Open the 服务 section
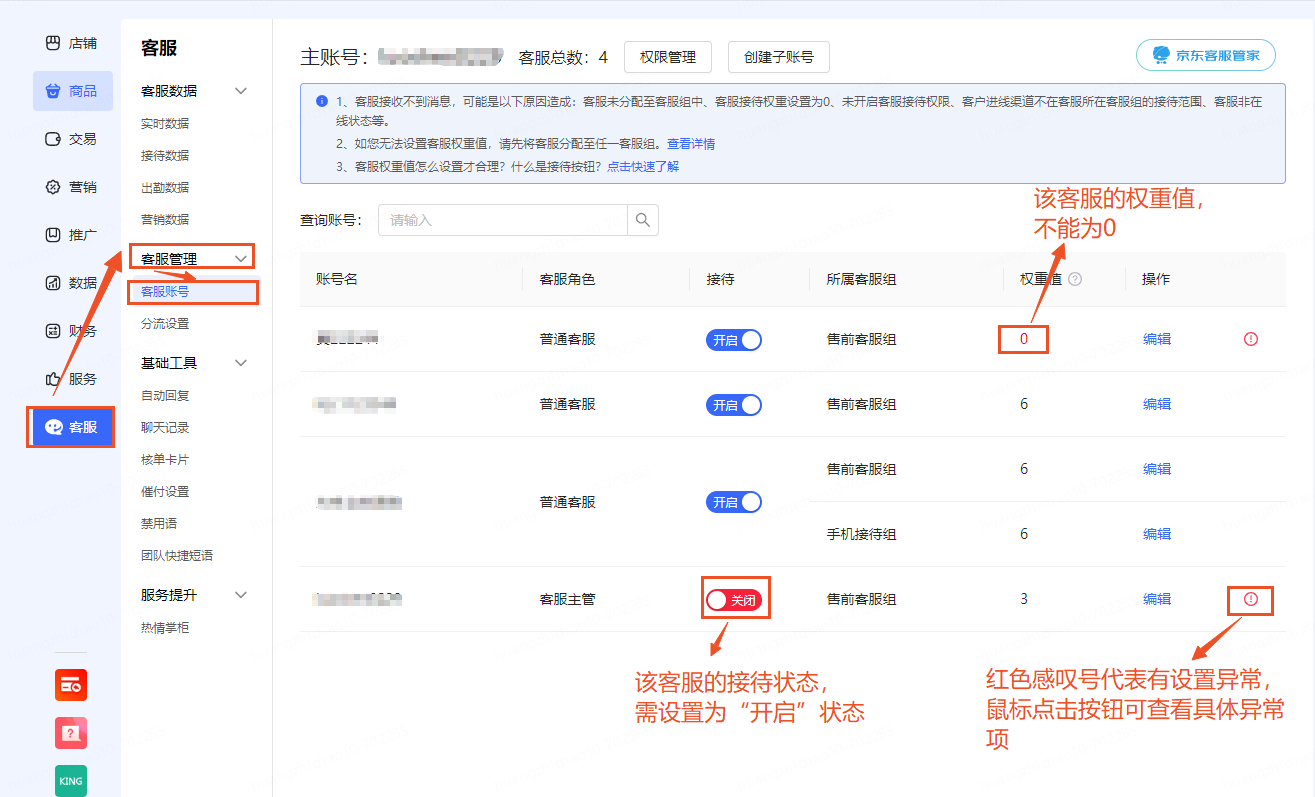The height and width of the screenshot is (797, 1315). (x=72, y=379)
